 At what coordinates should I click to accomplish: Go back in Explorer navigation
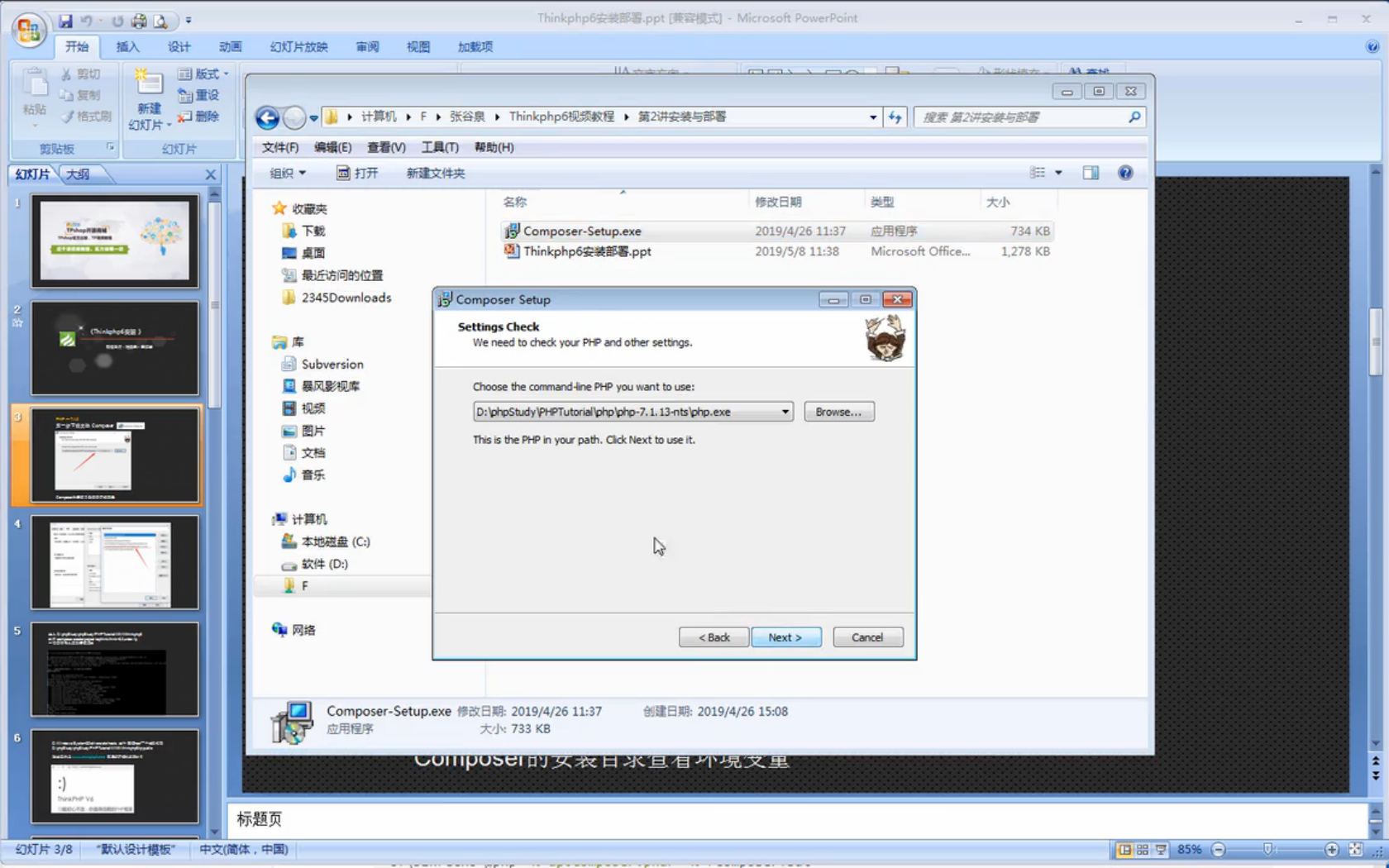click(x=267, y=117)
